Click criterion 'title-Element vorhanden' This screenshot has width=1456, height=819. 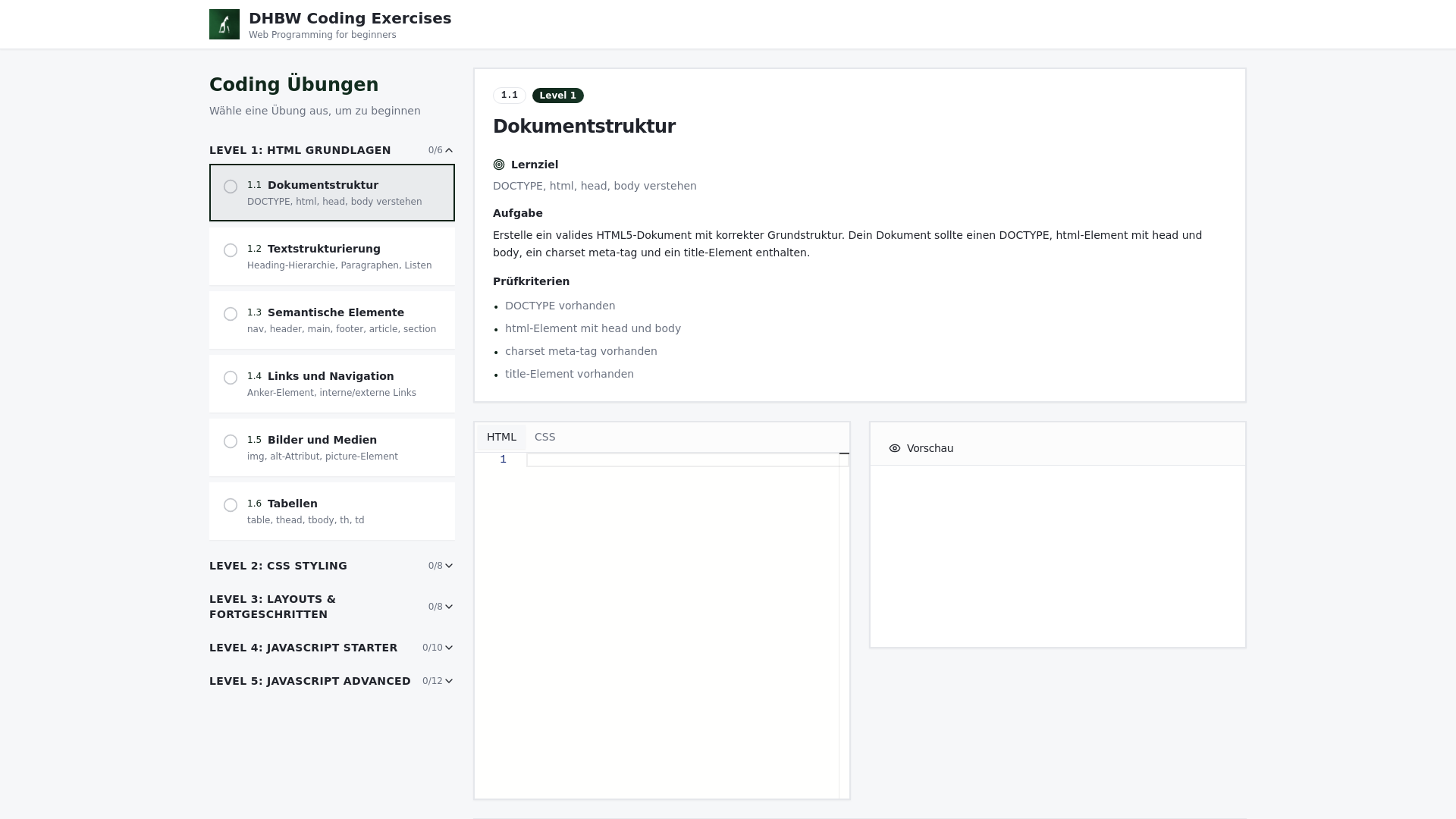(570, 374)
